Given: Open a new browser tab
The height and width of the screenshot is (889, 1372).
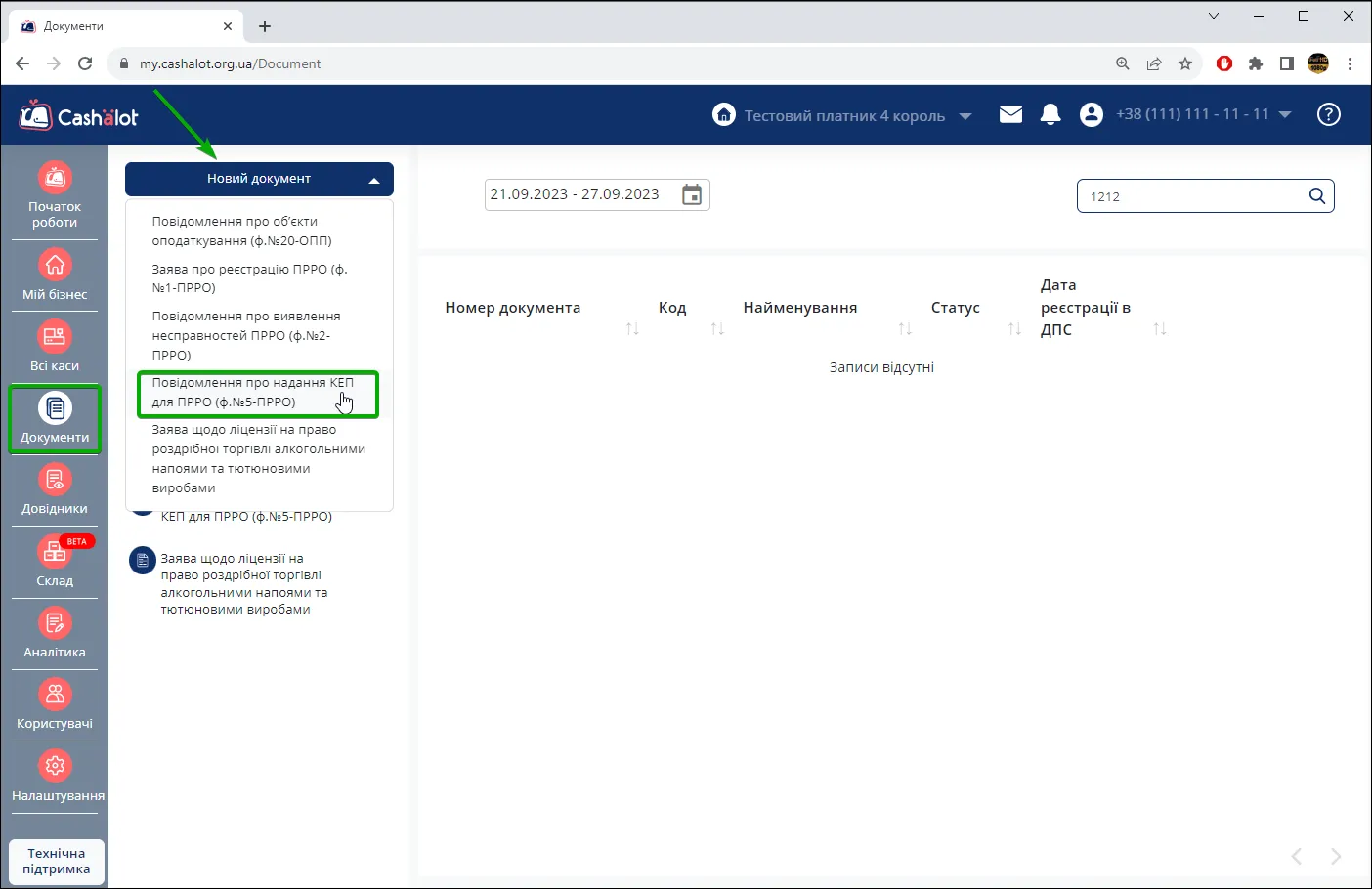Looking at the screenshot, I should pos(265,26).
